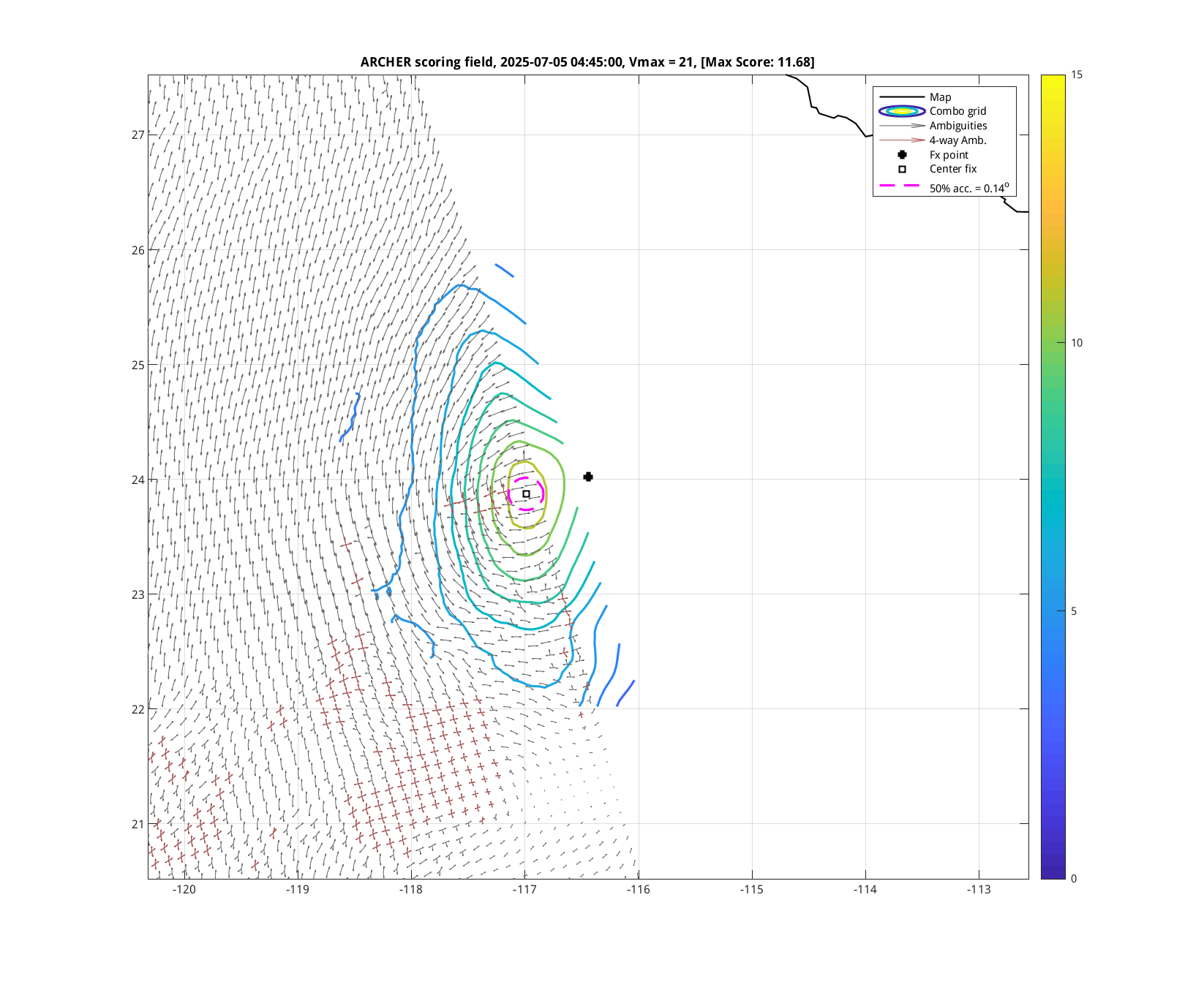
Task: Select the "50% acc. = 0.14°" legend label
Action: [x=968, y=188]
